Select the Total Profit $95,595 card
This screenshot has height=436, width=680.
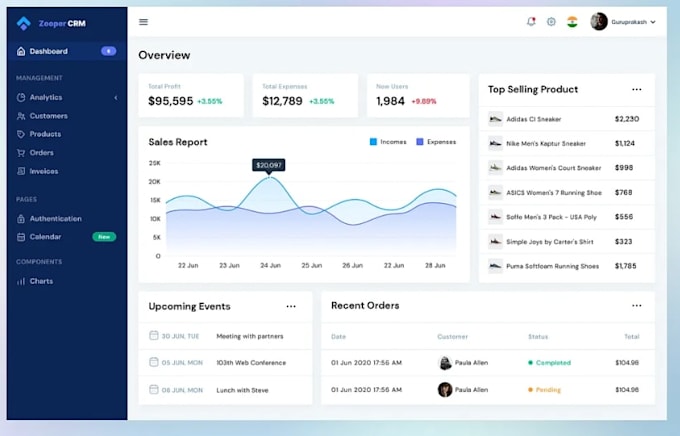pos(191,95)
